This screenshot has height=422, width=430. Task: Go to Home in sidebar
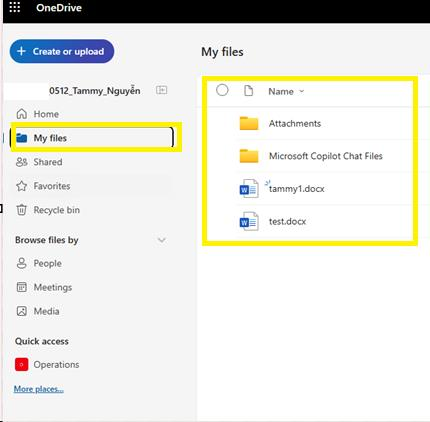tap(46, 114)
